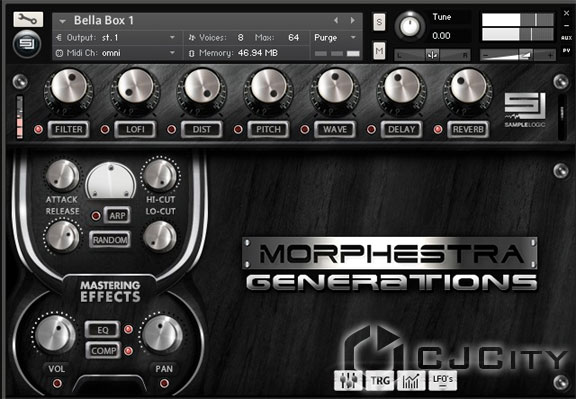
Task: Click the white dome dial above ARP
Action: tap(111, 180)
